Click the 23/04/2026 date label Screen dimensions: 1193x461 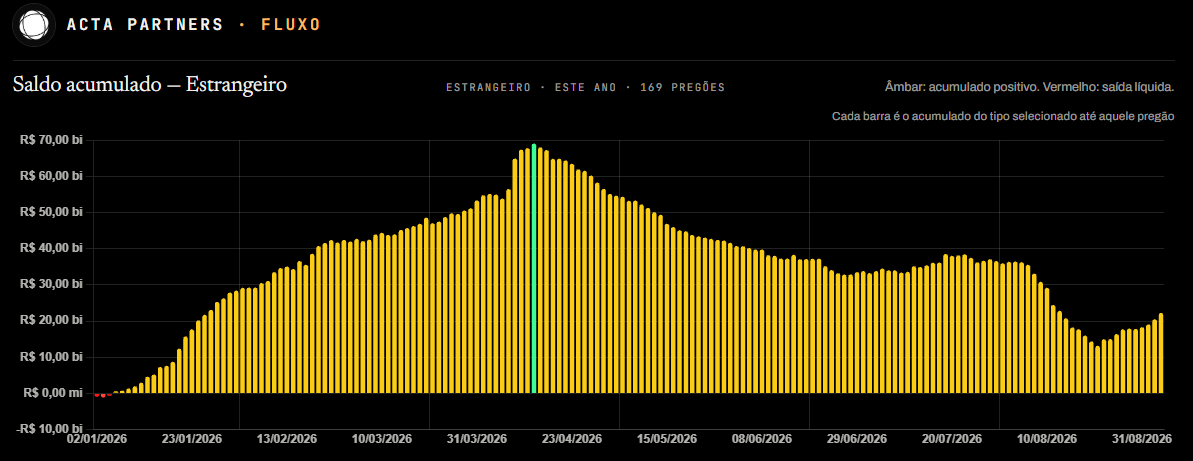click(571, 440)
